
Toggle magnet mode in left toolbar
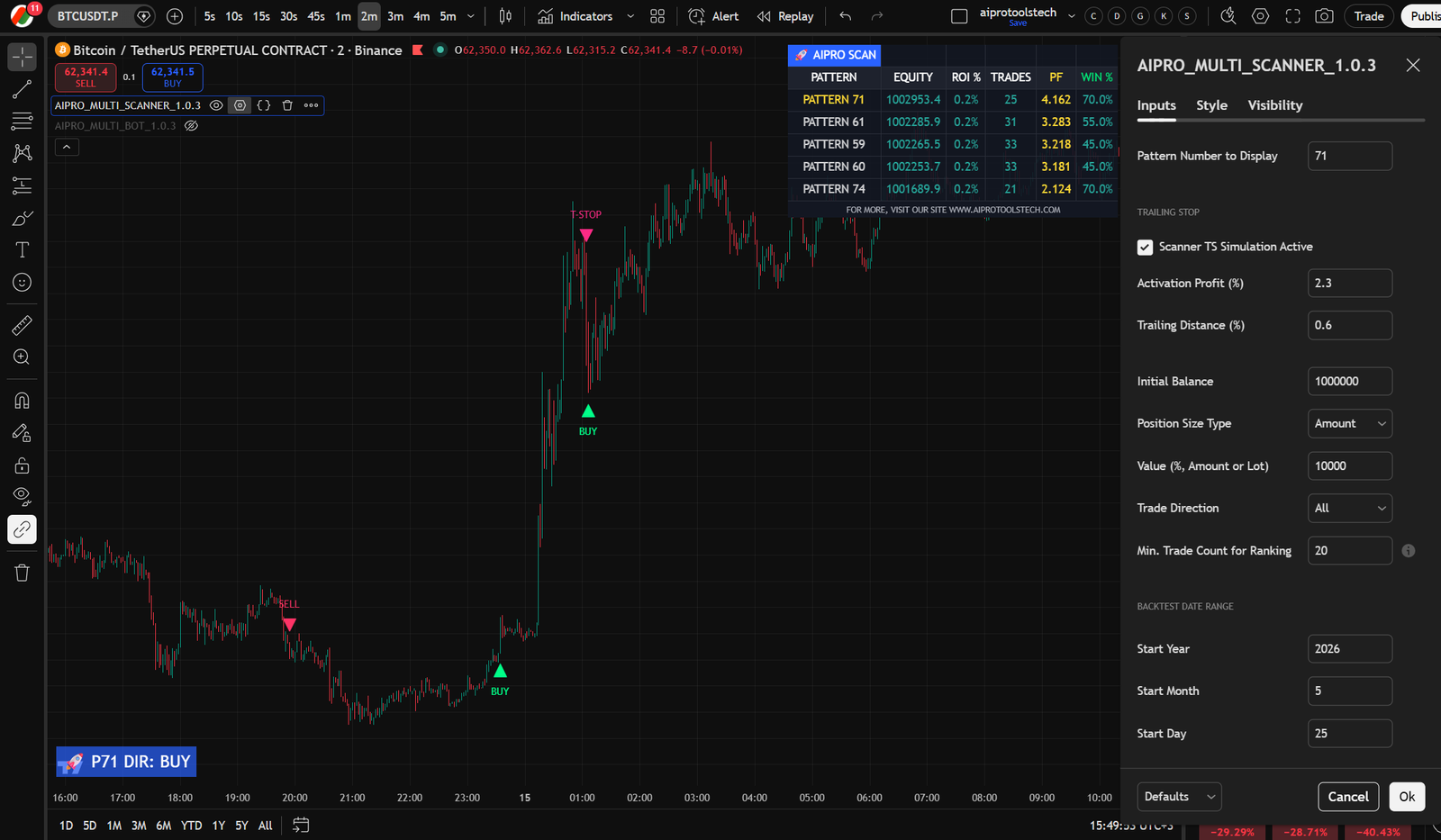point(23,401)
